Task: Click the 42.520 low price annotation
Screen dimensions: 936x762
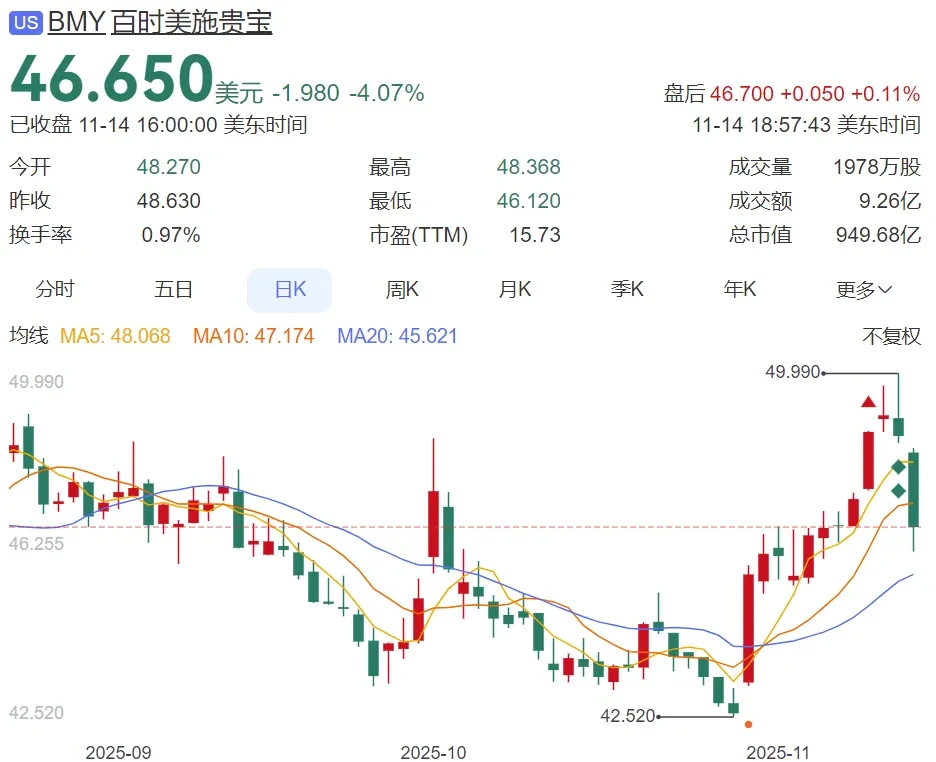Action: tap(627, 715)
